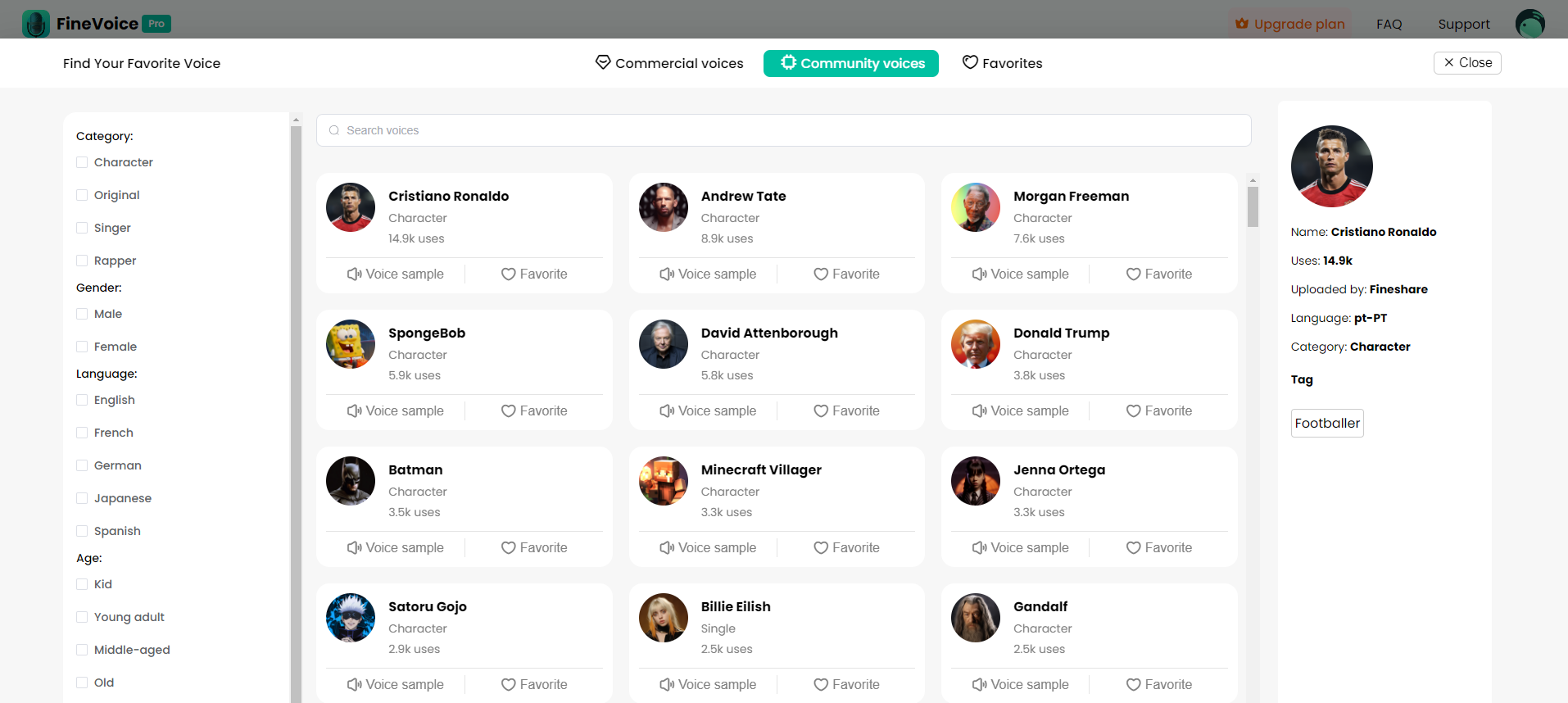
Task: Open the FAQ header link
Action: pyautogui.click(x=1389, y=24)
